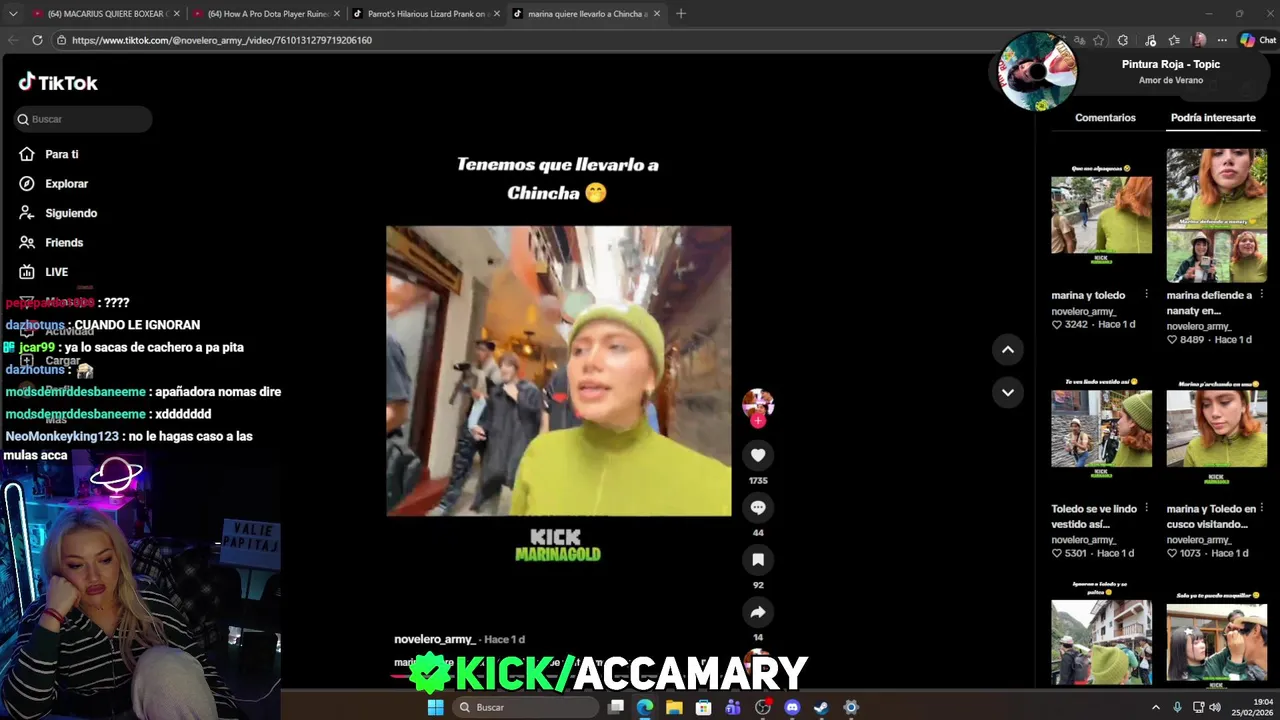Switch to 'MACARIUS QUIERE BOXEAR' browser tab

pyautogui.click(x=105, y=14)
